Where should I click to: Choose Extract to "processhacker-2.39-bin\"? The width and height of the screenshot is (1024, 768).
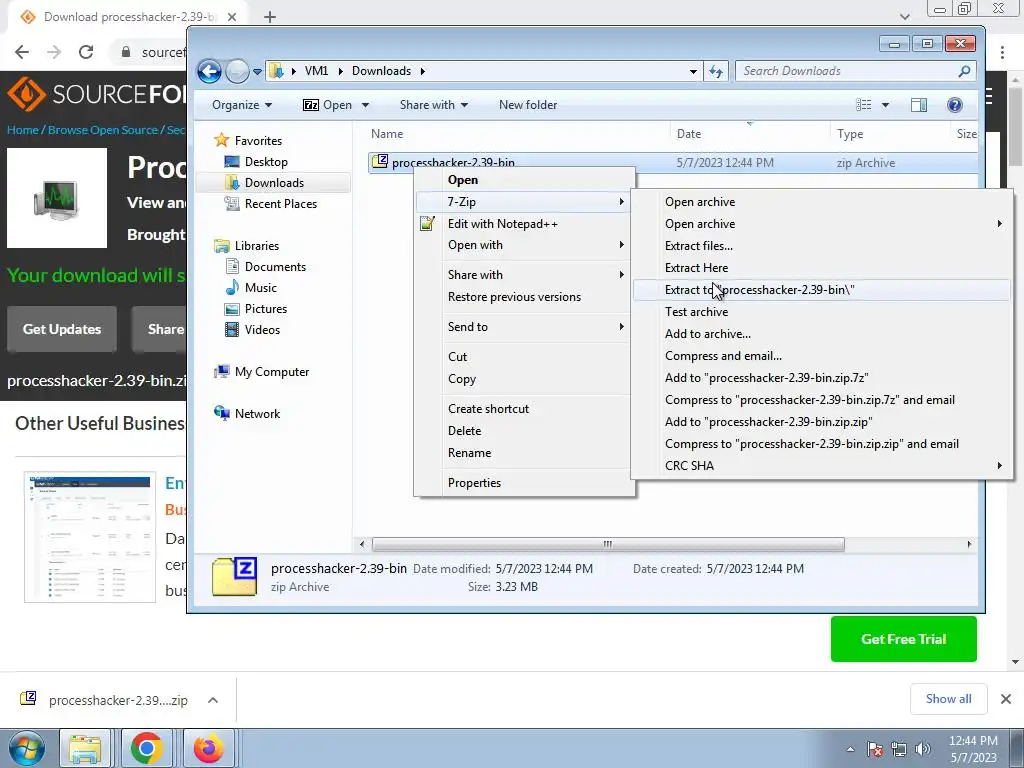coord(822,290)
